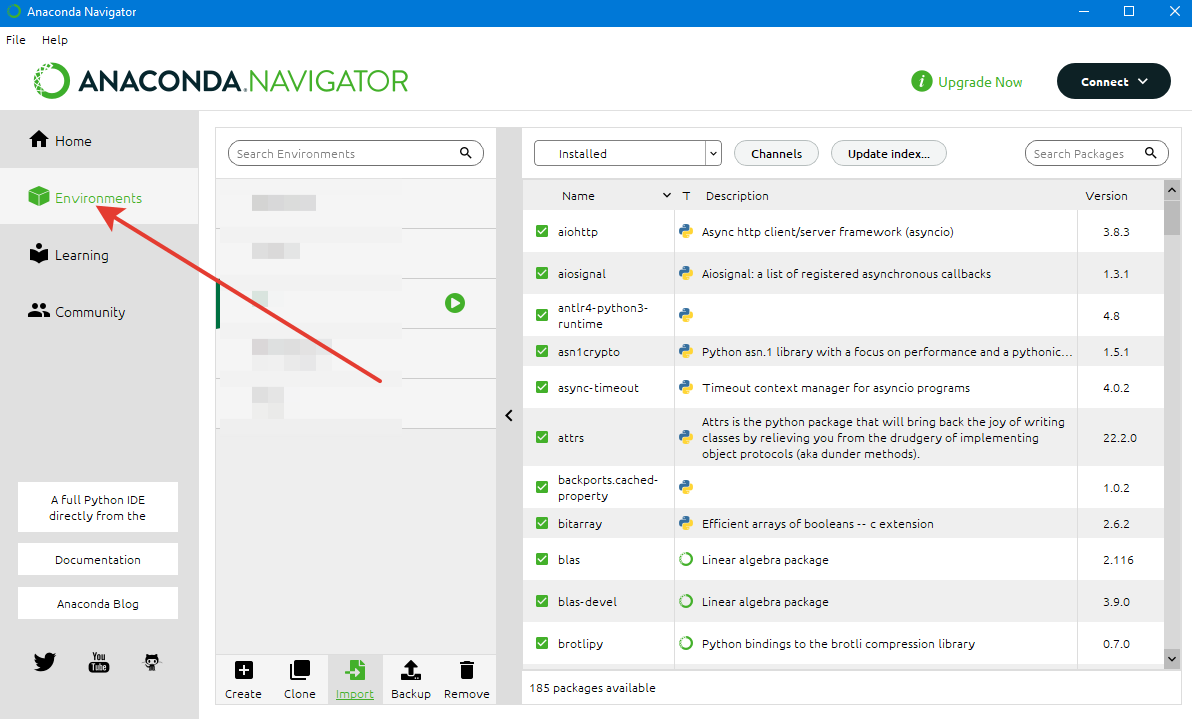Open the File menu
This screenshot has width=1192, height=719.
tap(16, 40)
